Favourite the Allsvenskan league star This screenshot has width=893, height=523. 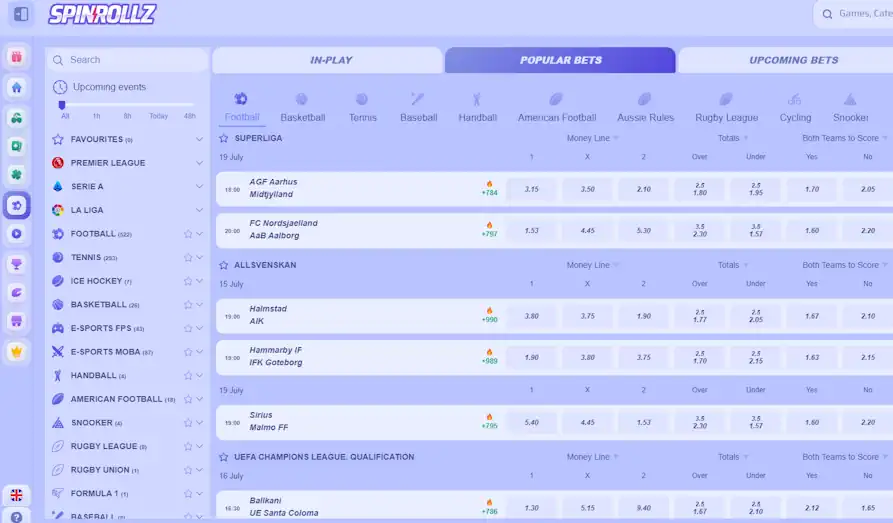(224, 265)
